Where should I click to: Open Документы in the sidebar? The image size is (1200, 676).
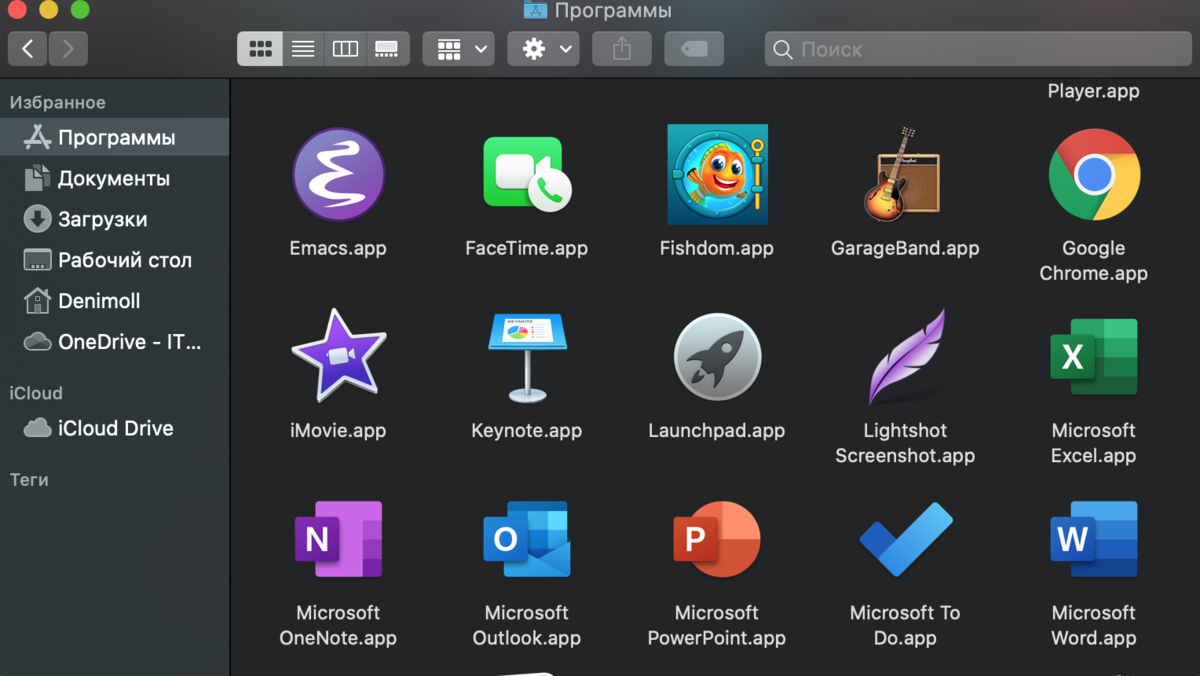115,178
